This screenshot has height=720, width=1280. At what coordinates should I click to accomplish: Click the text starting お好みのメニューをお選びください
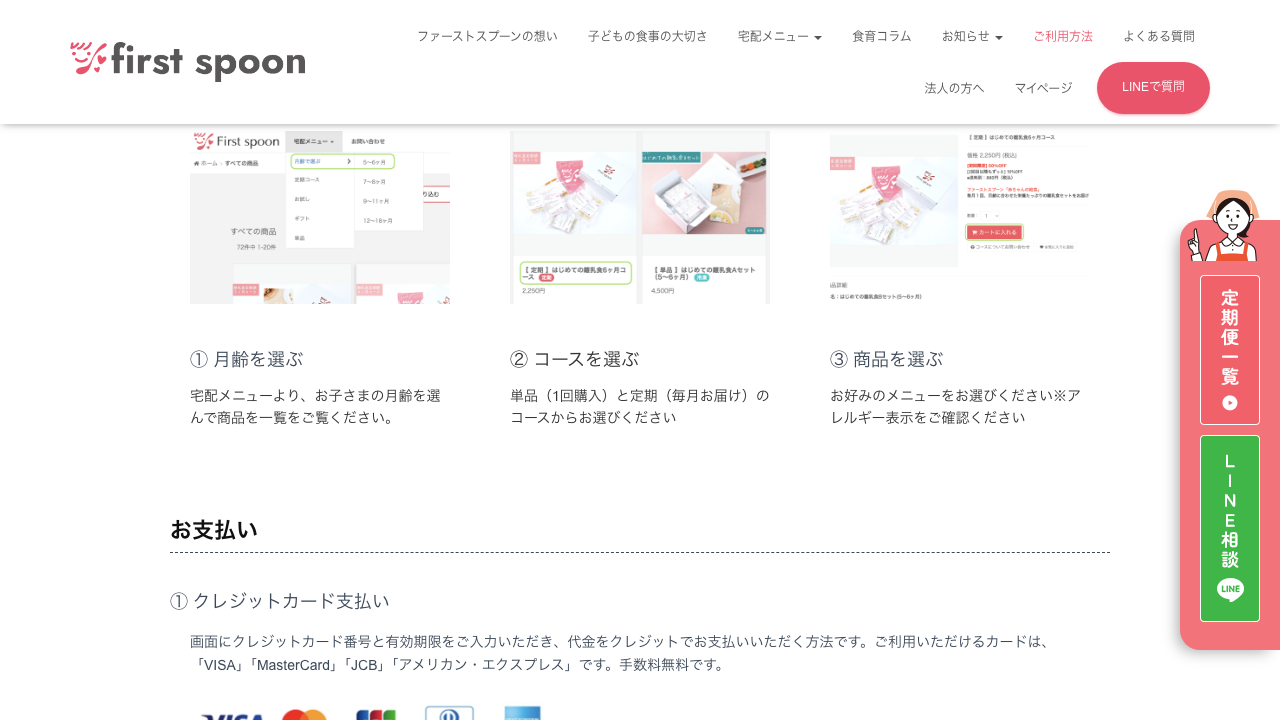click(955, 406)
